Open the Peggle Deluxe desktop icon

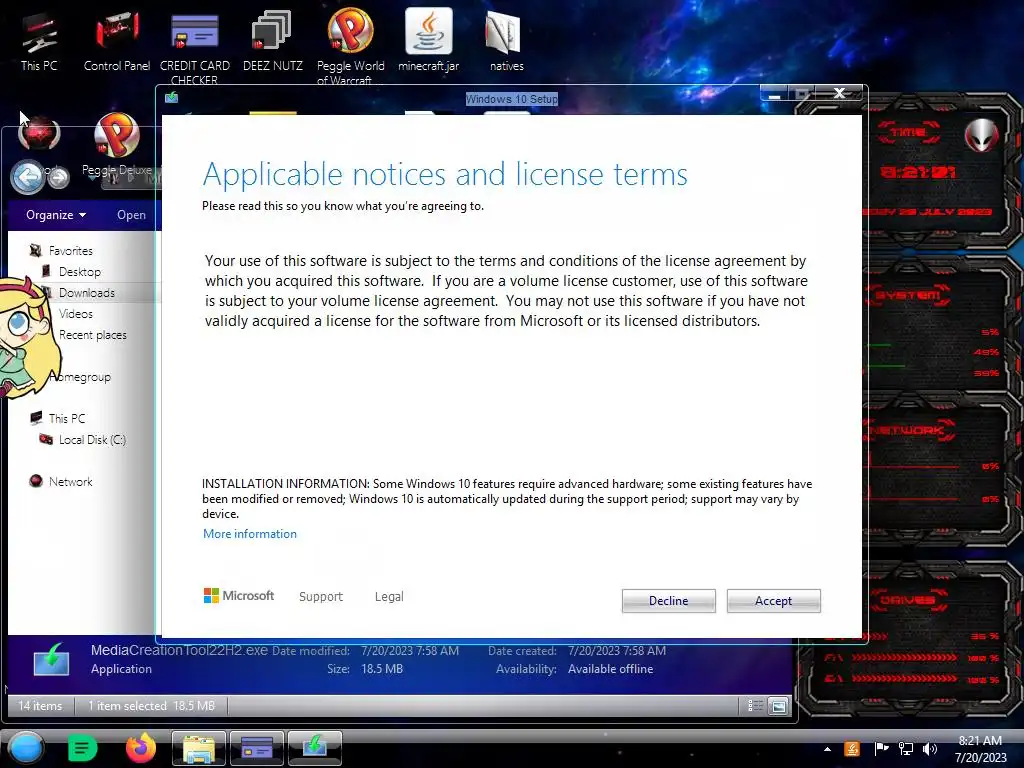[x=117, y=145]
